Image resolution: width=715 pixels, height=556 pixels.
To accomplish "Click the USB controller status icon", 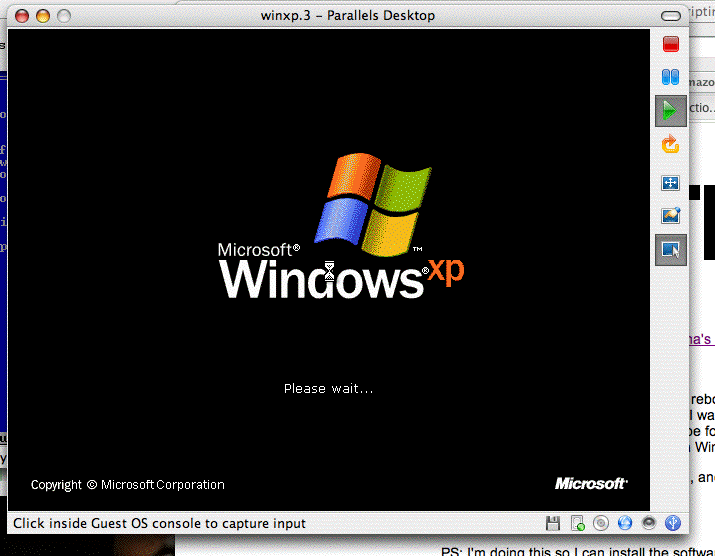I will (x=673, y=523).
